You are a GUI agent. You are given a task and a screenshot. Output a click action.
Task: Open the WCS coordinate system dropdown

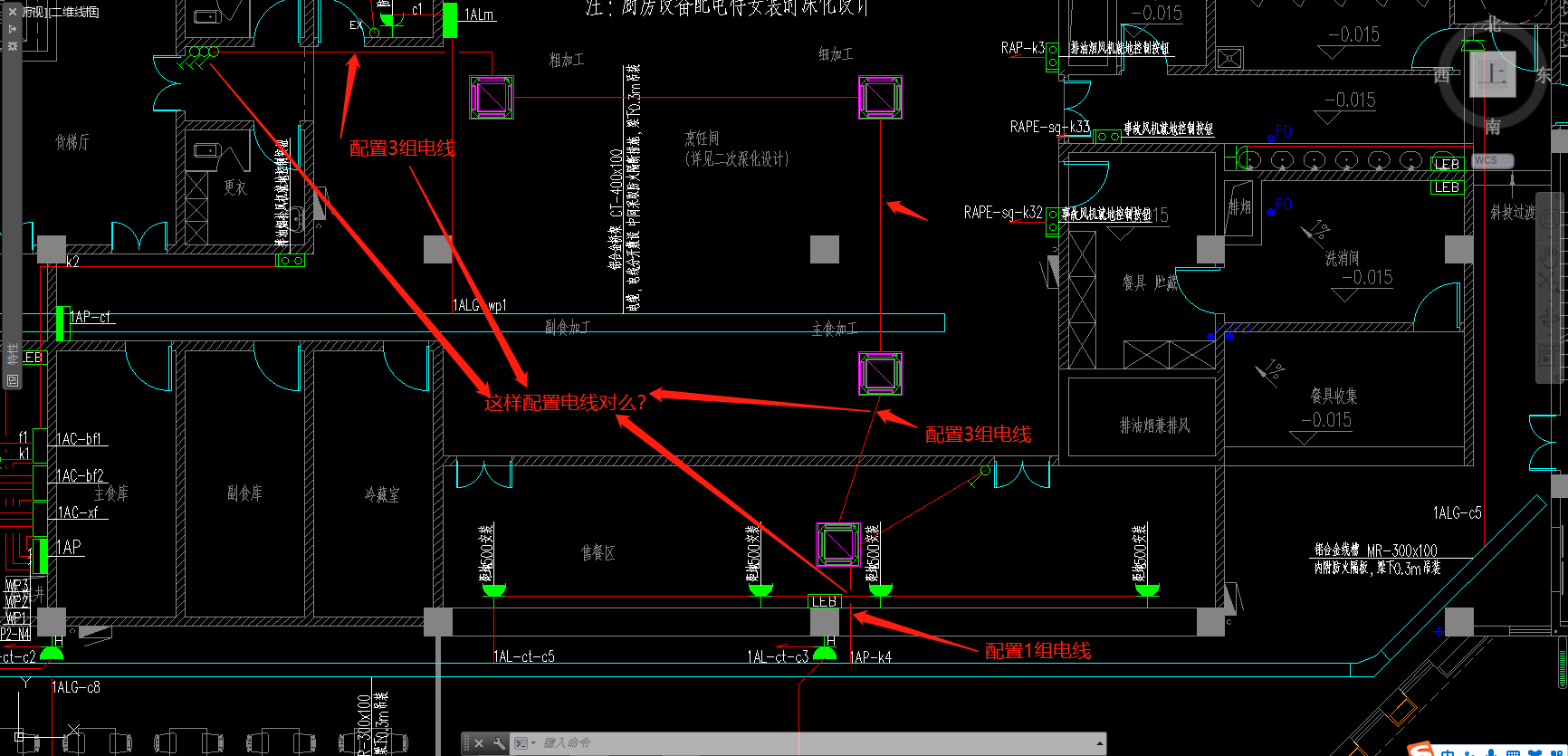tap(1492, 160)
